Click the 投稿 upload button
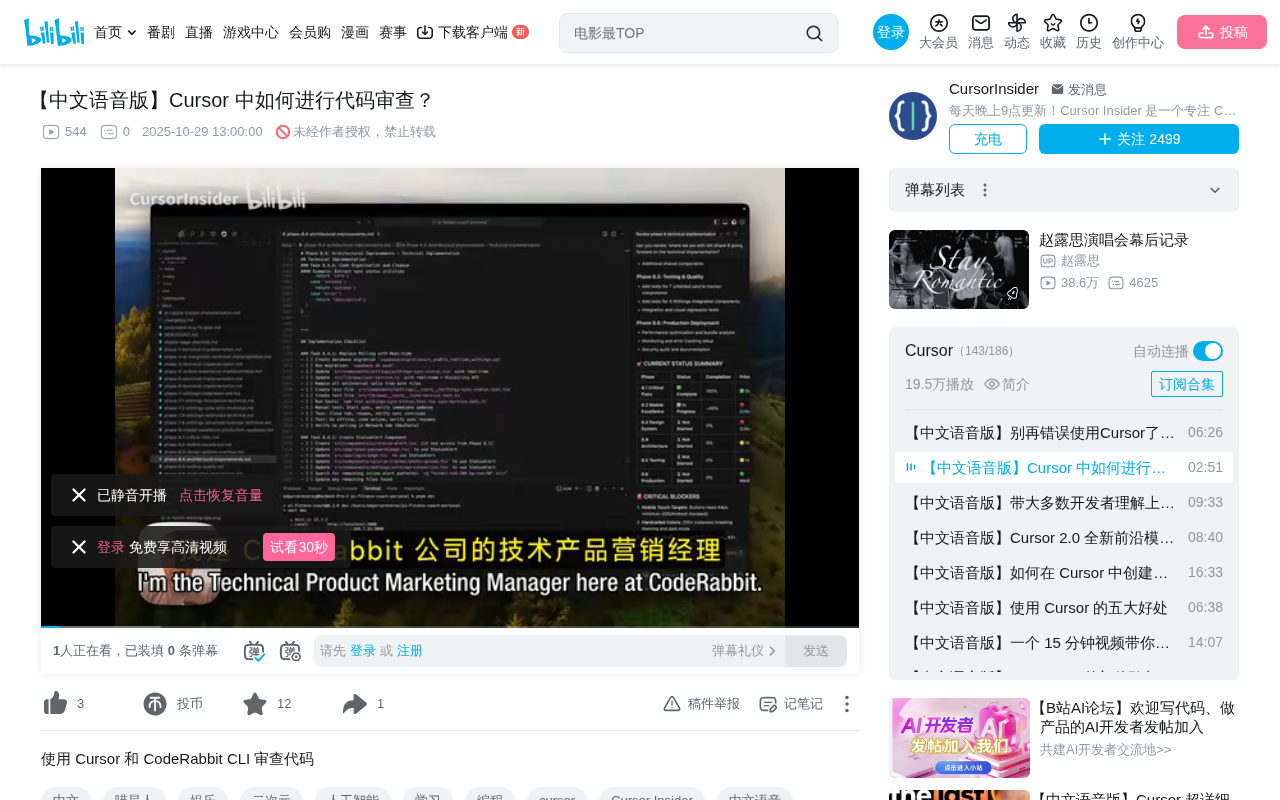This screenshot has height=800, width=1280. point(1222,32)
